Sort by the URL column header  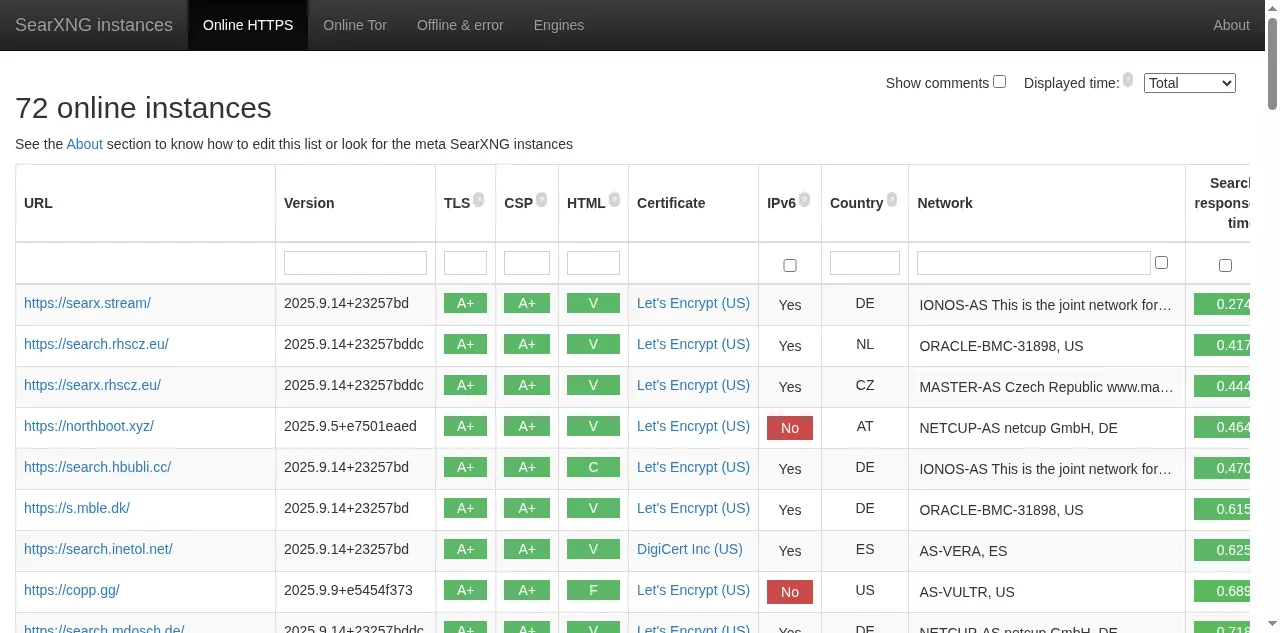145,203
